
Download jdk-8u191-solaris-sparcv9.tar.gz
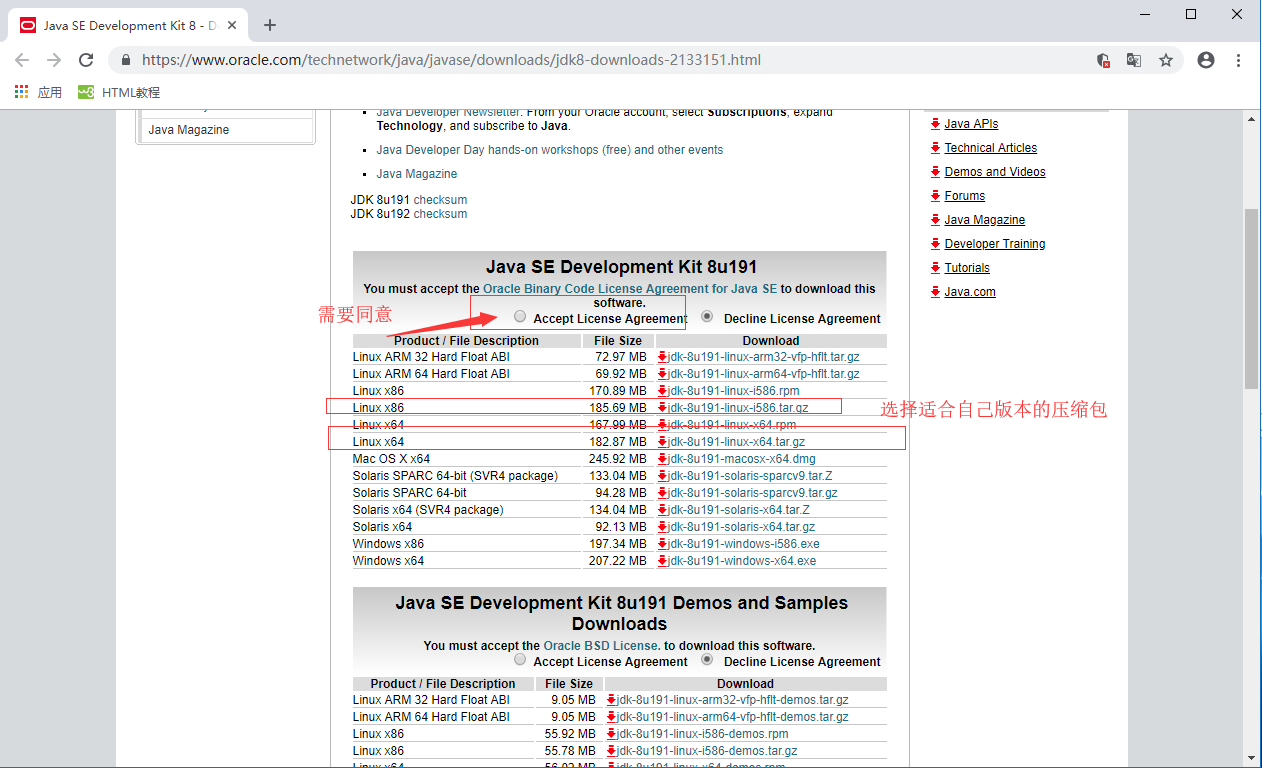pyautogui.click(x=753, y=493)
